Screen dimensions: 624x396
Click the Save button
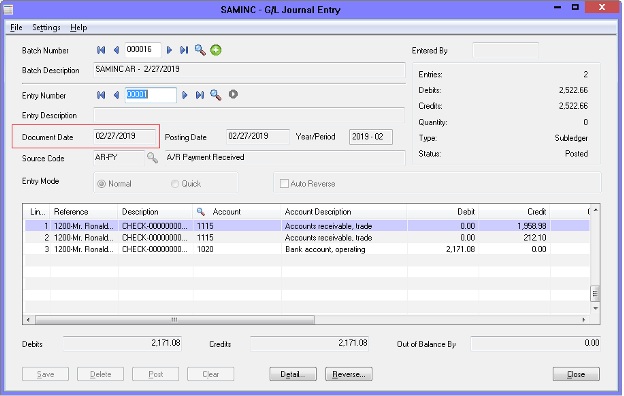click(45, 374)
